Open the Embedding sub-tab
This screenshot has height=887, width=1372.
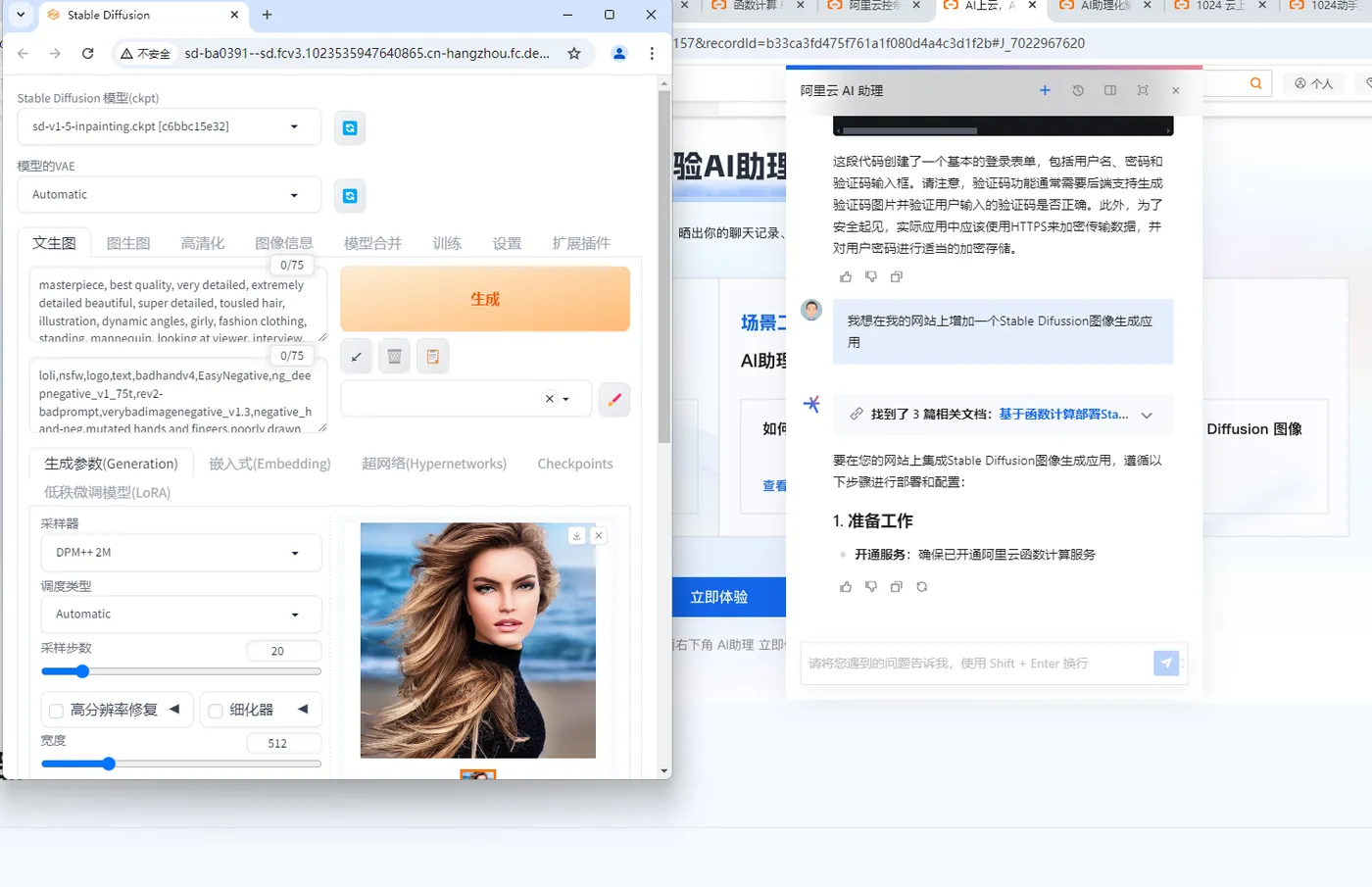(x=270, y=464)
